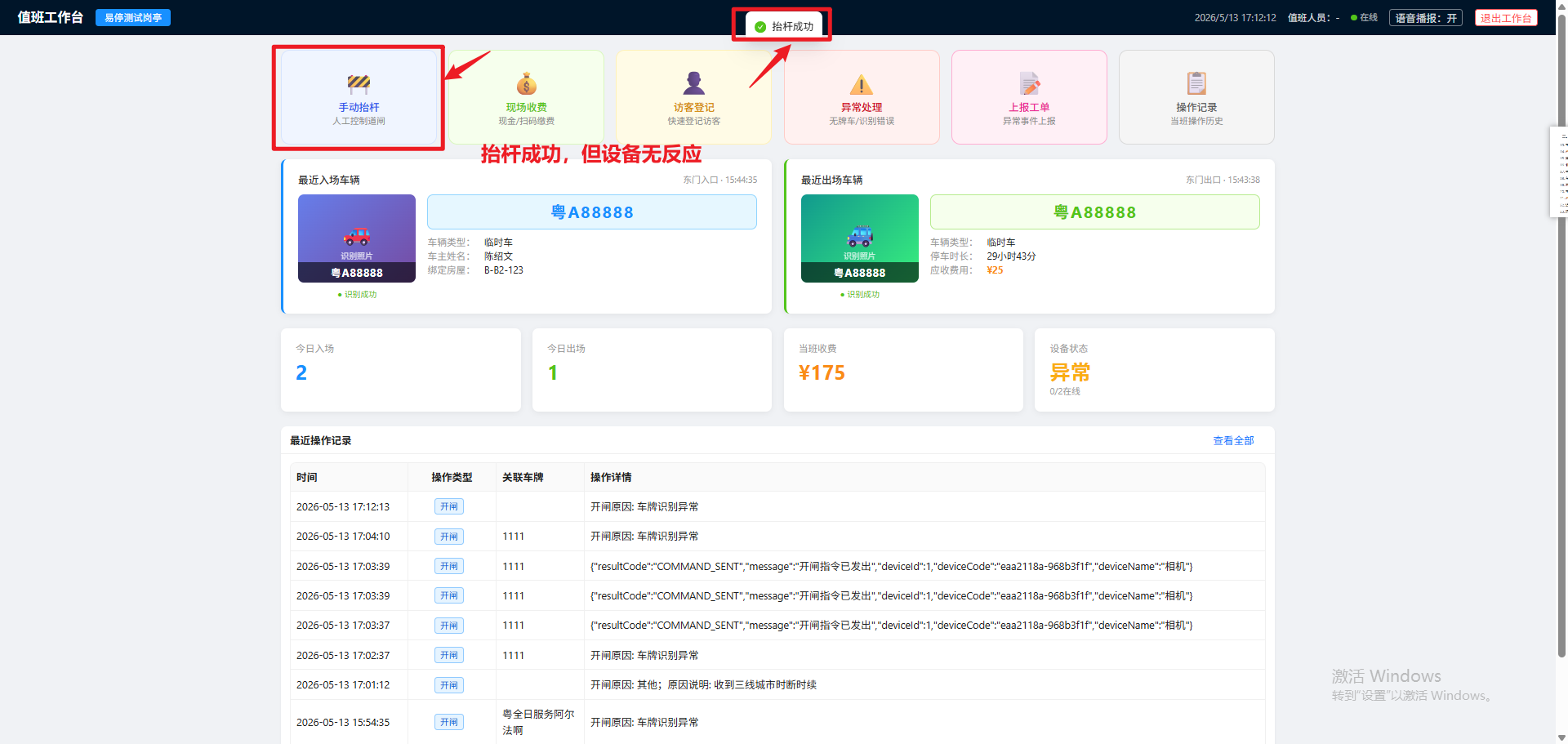Click the 应收费用 ¥25 value
This screenshot has height=744, width=1568.
[x=995, y=270]
